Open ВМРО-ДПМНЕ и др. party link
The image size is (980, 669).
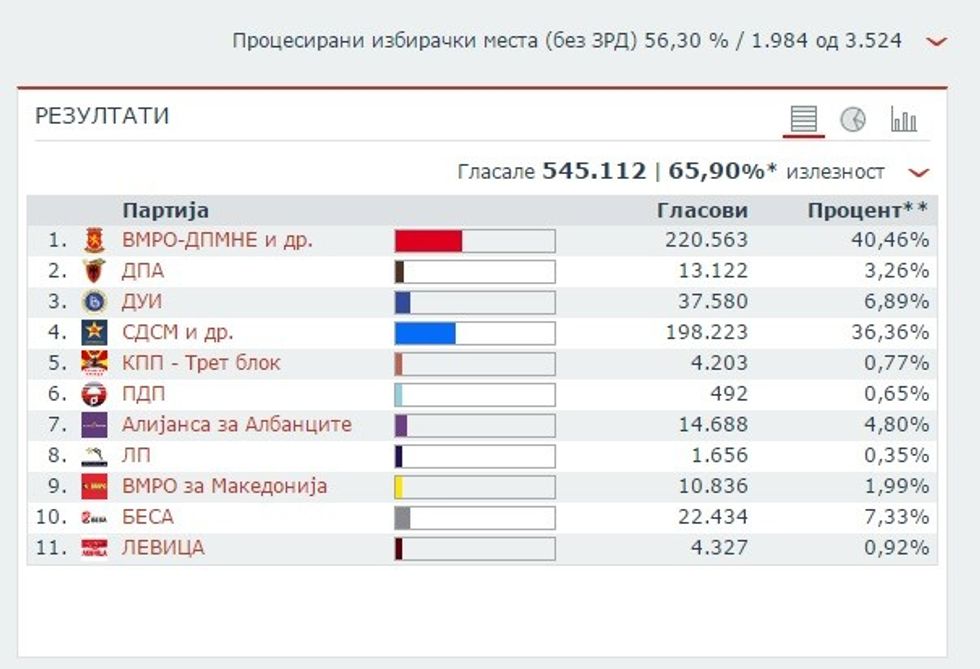217,241
